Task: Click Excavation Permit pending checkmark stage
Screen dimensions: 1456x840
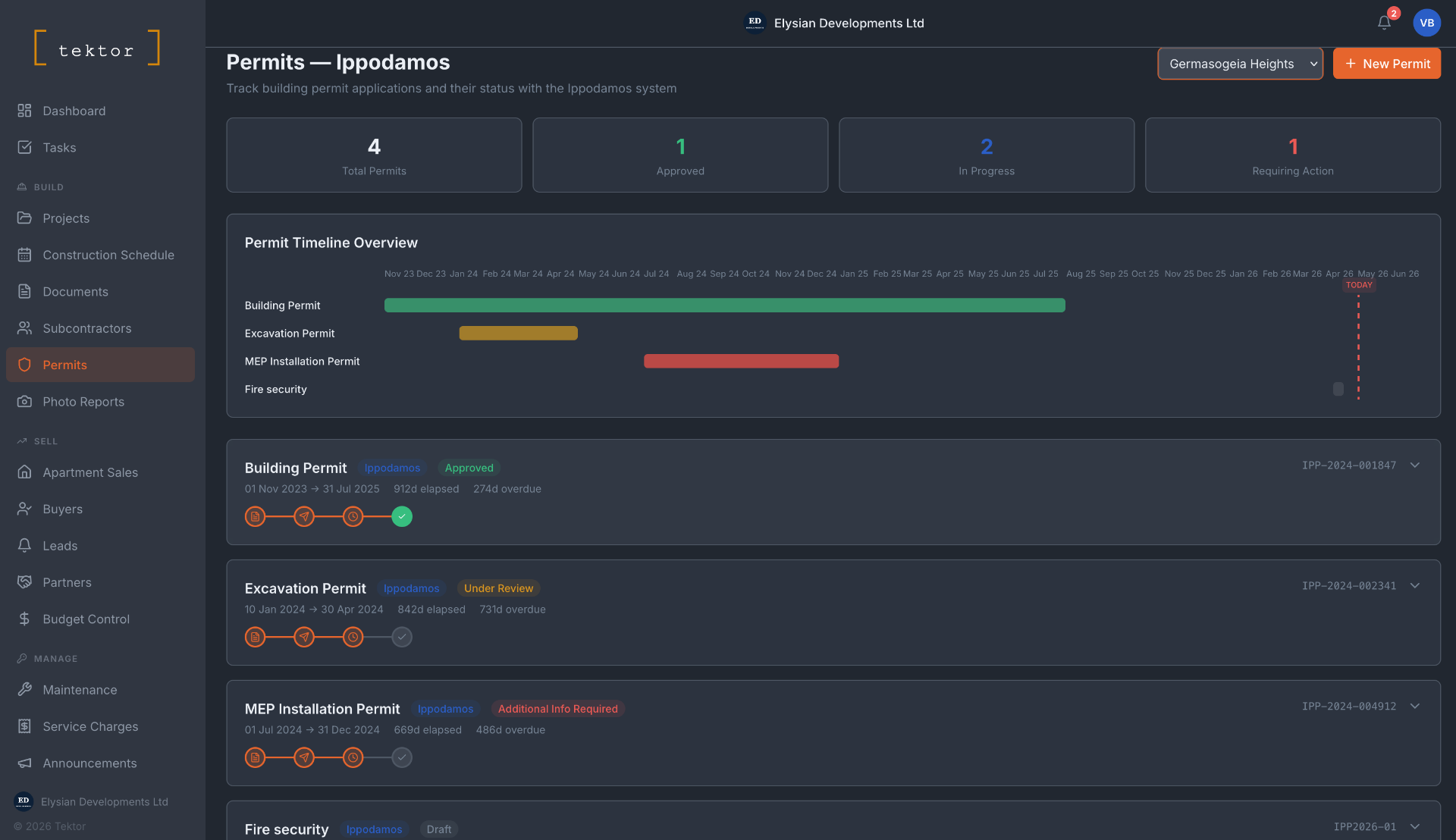Action: 402,637
